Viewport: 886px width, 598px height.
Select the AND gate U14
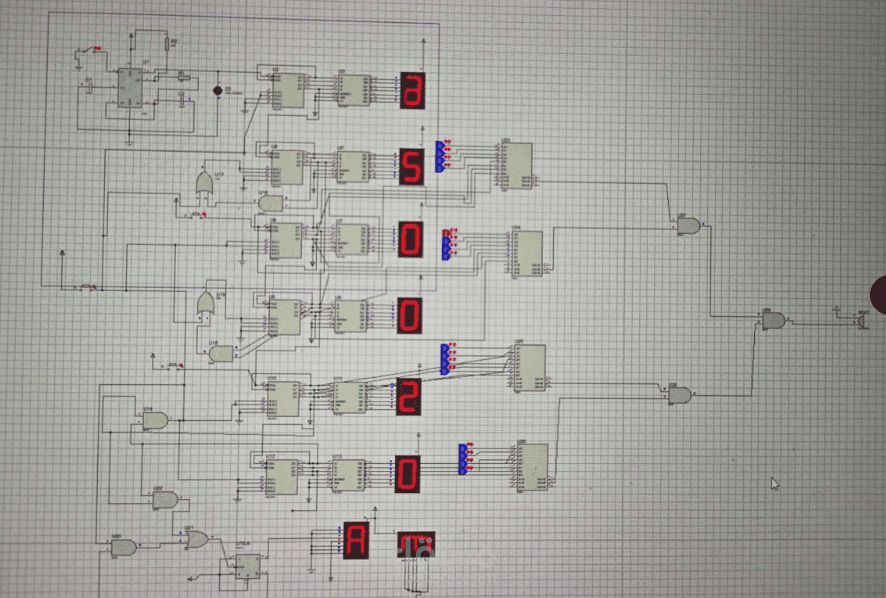[x=157, y=420]
